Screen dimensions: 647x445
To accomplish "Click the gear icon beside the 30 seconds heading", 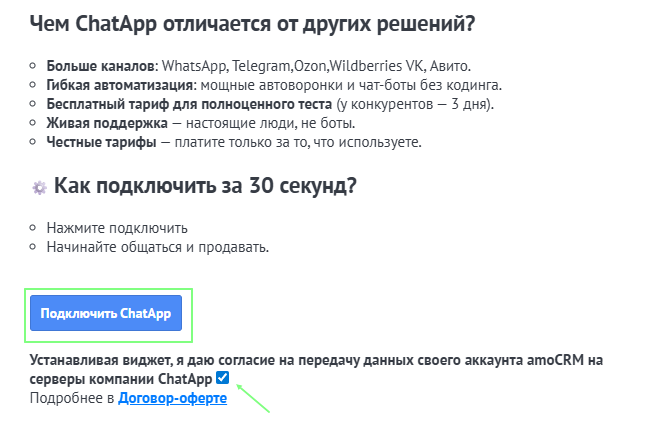I will 39,187.
